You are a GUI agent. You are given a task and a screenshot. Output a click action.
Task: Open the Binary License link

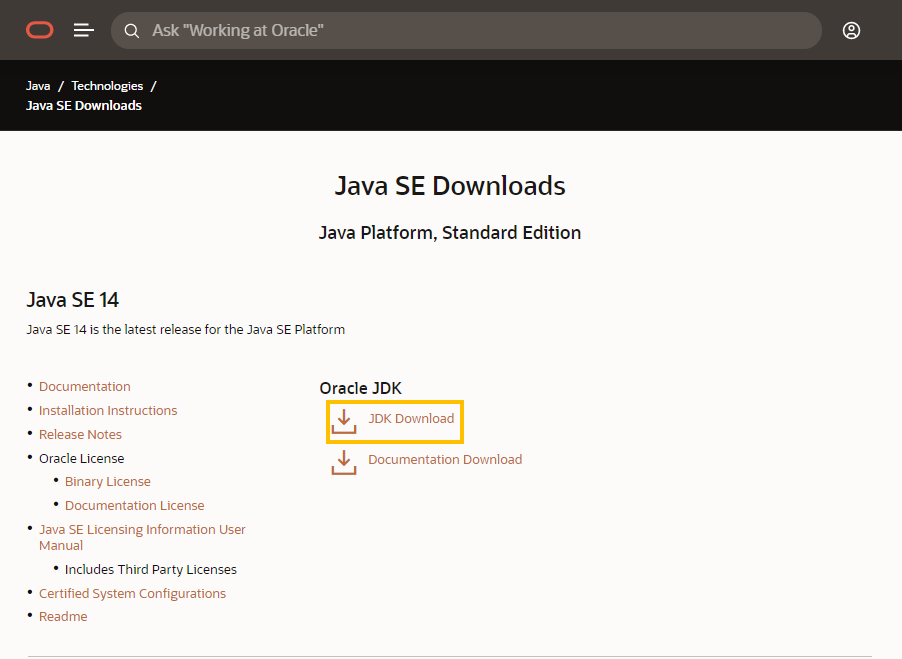[x=108, y=481]
